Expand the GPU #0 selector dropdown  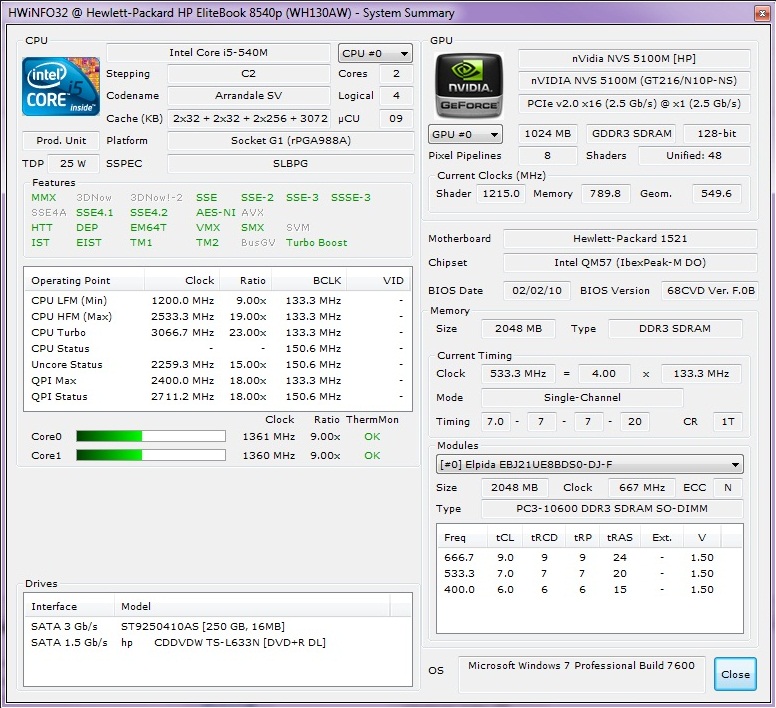coord(465,134)
